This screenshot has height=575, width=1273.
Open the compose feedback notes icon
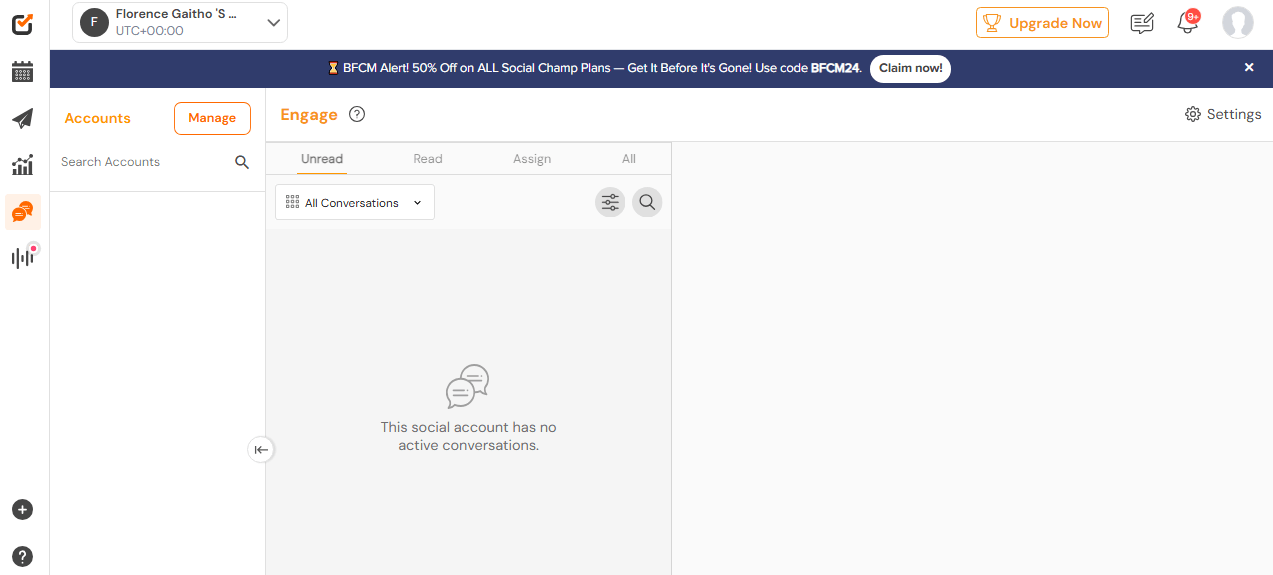(1142, 23)
